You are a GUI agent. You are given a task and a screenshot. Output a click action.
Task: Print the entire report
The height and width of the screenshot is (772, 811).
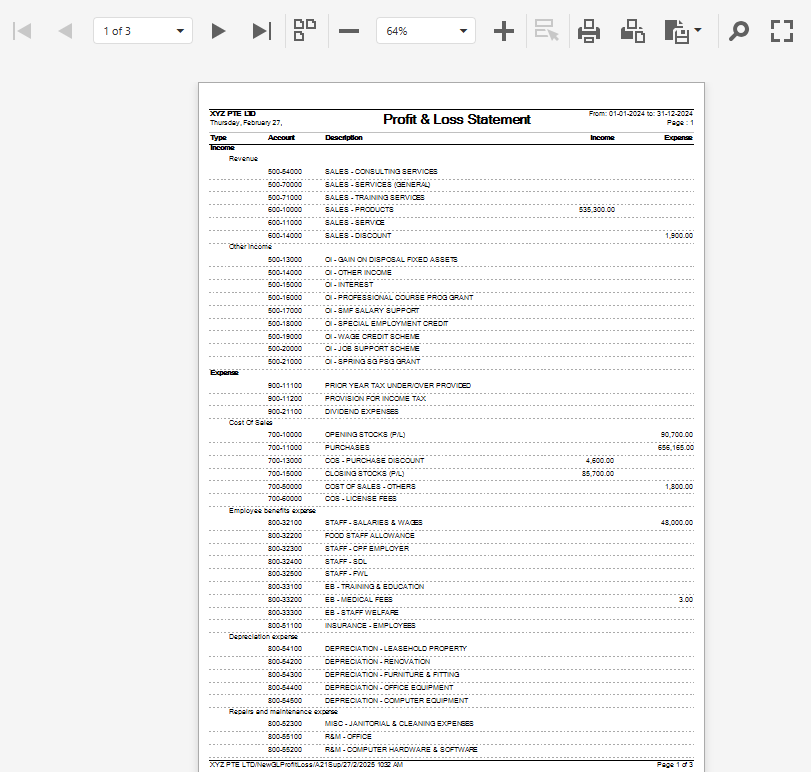589,31
